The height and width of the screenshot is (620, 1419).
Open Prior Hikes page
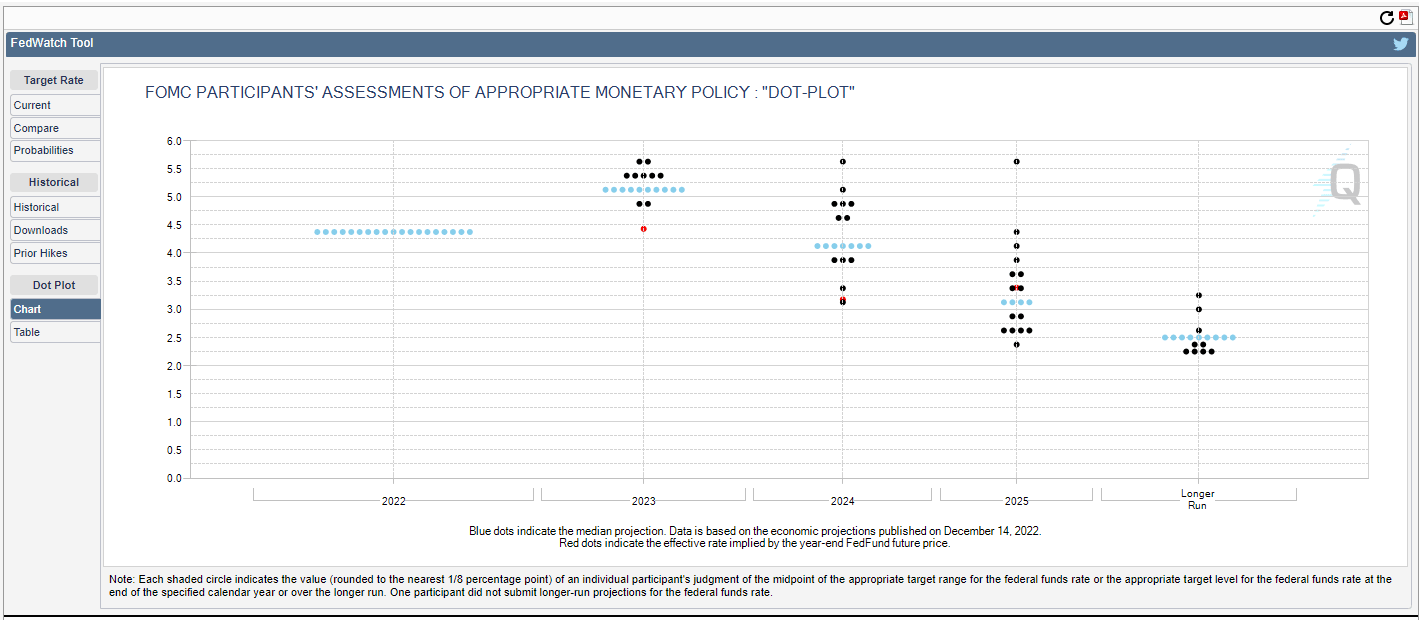(x=55, y=253)
